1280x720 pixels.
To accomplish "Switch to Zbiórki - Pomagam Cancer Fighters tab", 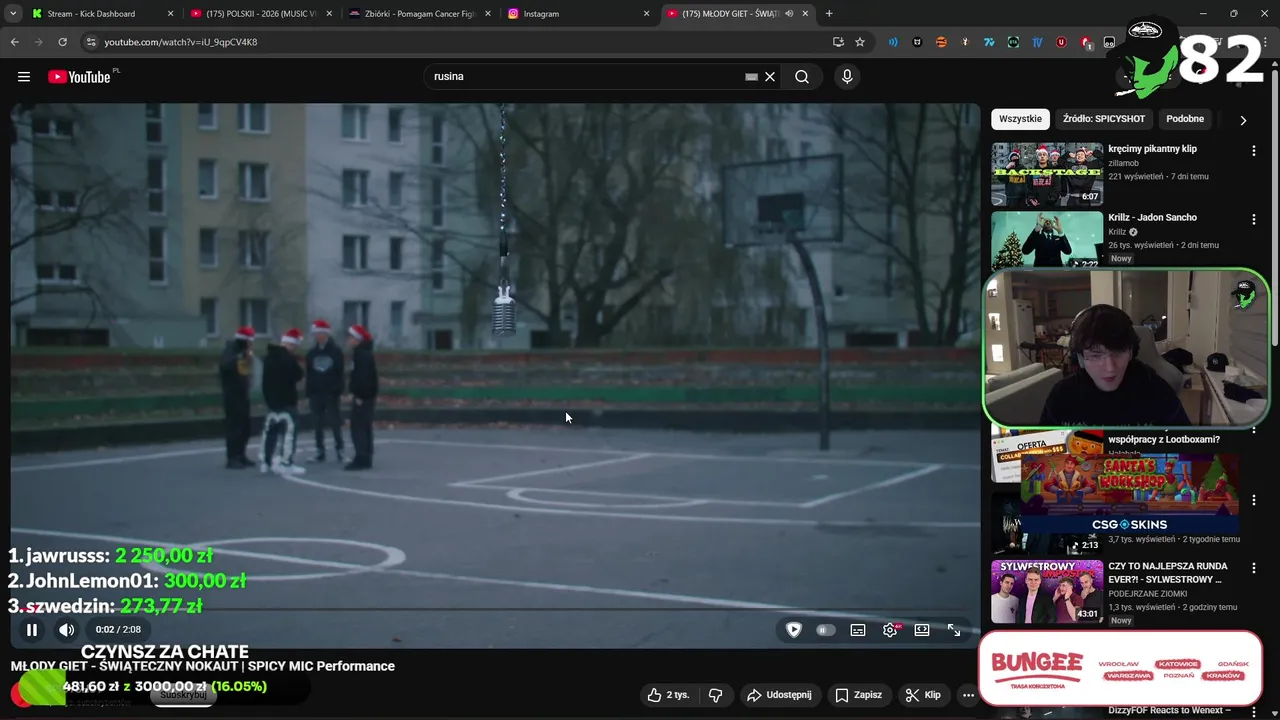I will click(419, 14).
